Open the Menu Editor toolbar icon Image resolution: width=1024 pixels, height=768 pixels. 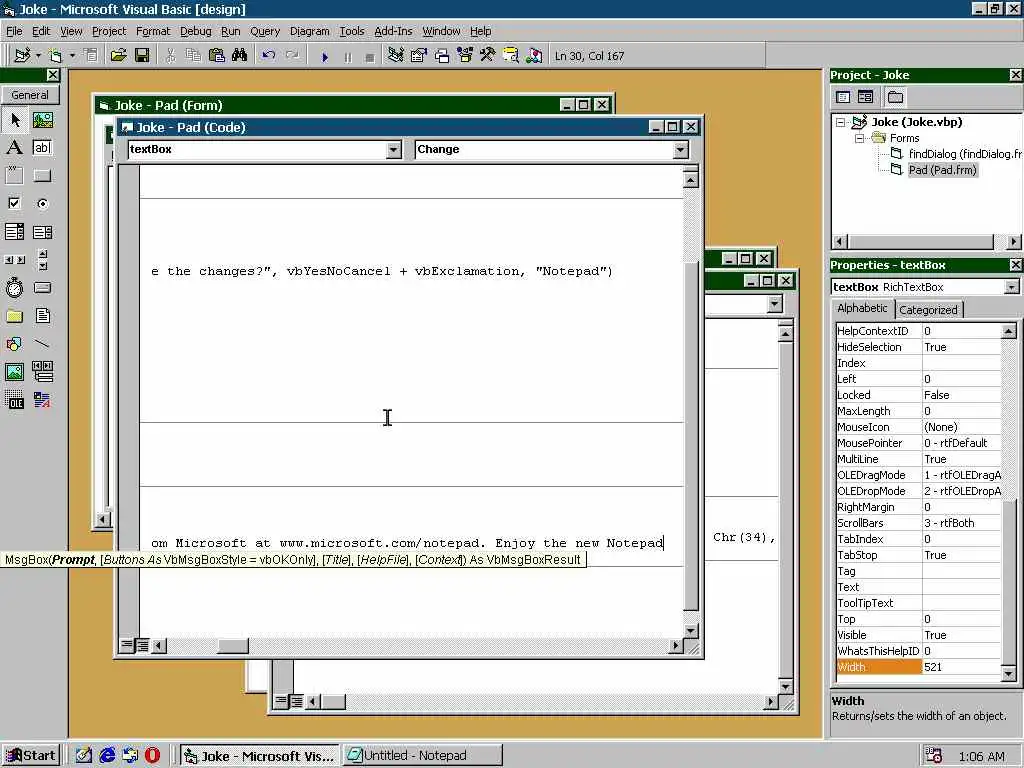(x=91, y=56)
